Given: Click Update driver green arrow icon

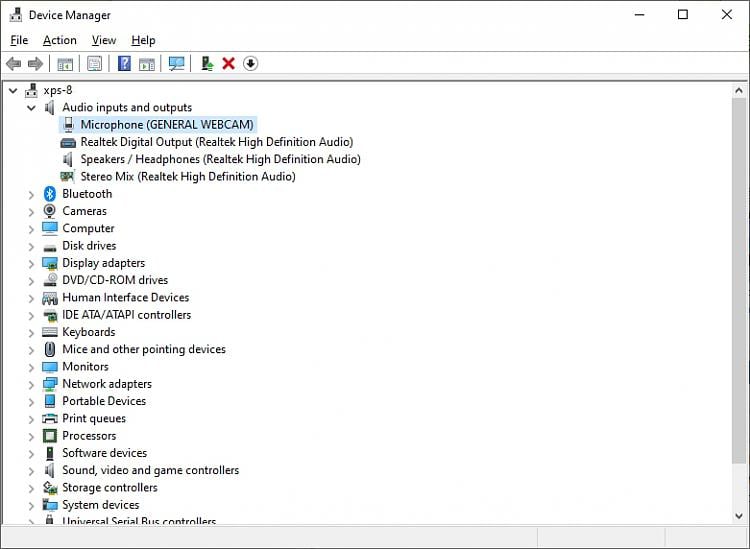Looking at the screenshot, I should click(207, 64).
